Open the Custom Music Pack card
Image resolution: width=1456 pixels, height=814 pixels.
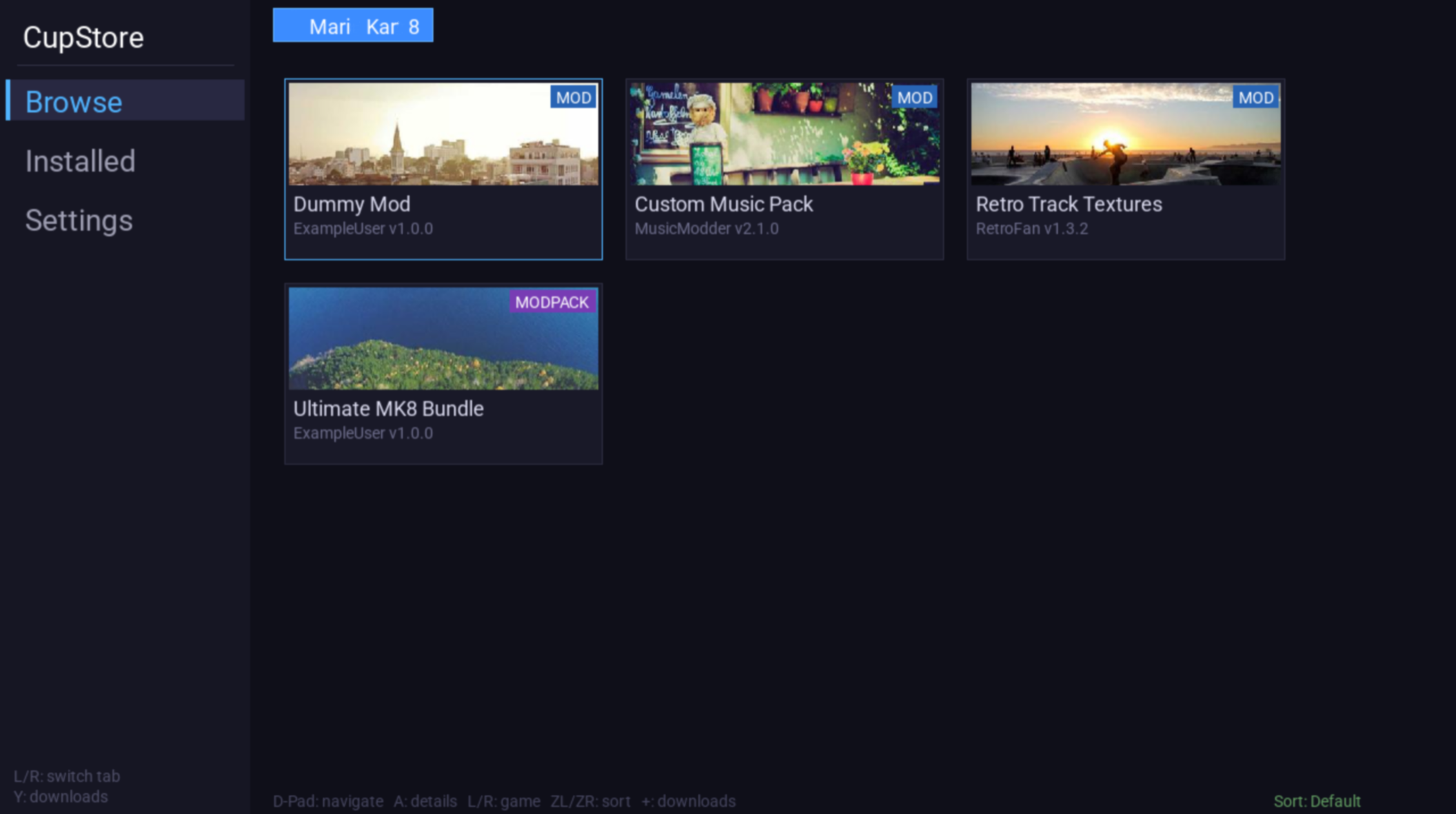pyautogui.click(x=785, y=168)
